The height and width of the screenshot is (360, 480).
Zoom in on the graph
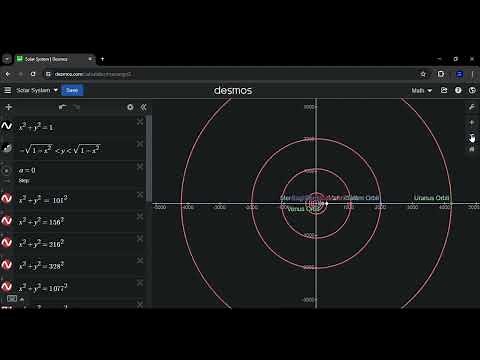click(x=472, y=122)
